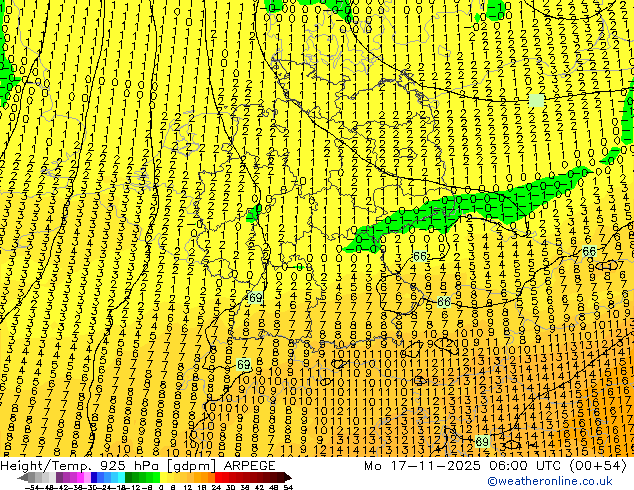Image resolution: width=634 pixels, height=490 pixels.
Task: Open the weatheronline.co.uk copyright link
Action: 550,481
